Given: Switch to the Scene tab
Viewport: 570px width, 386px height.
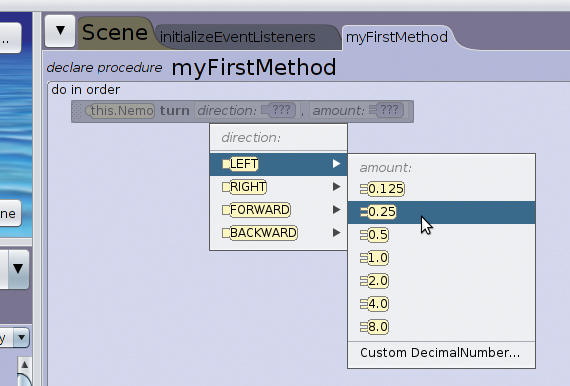Looking at the screenshot, I should click(115, 32).
